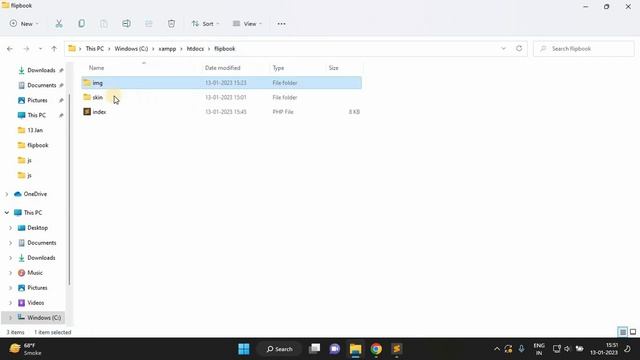Show hidden system tray icons

(x=497, y=349)
